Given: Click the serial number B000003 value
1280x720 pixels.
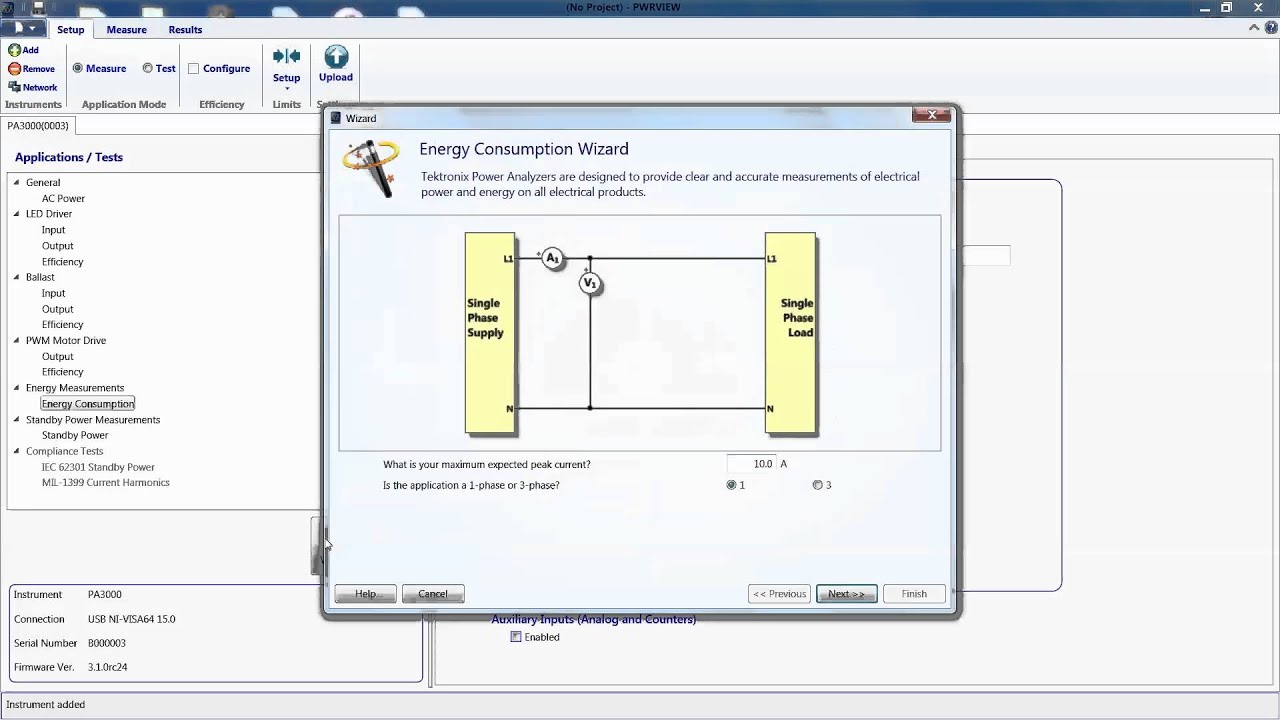Looking at the screenshot, I should [107, 643].
